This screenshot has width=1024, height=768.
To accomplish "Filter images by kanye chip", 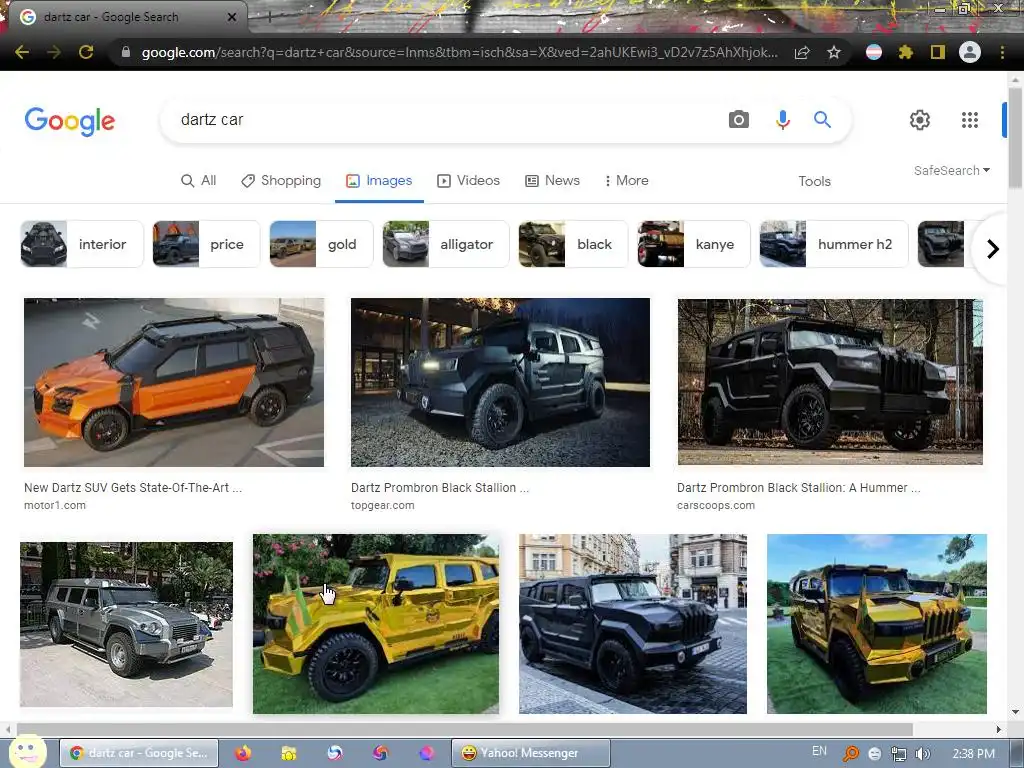I will pos(693,244).
